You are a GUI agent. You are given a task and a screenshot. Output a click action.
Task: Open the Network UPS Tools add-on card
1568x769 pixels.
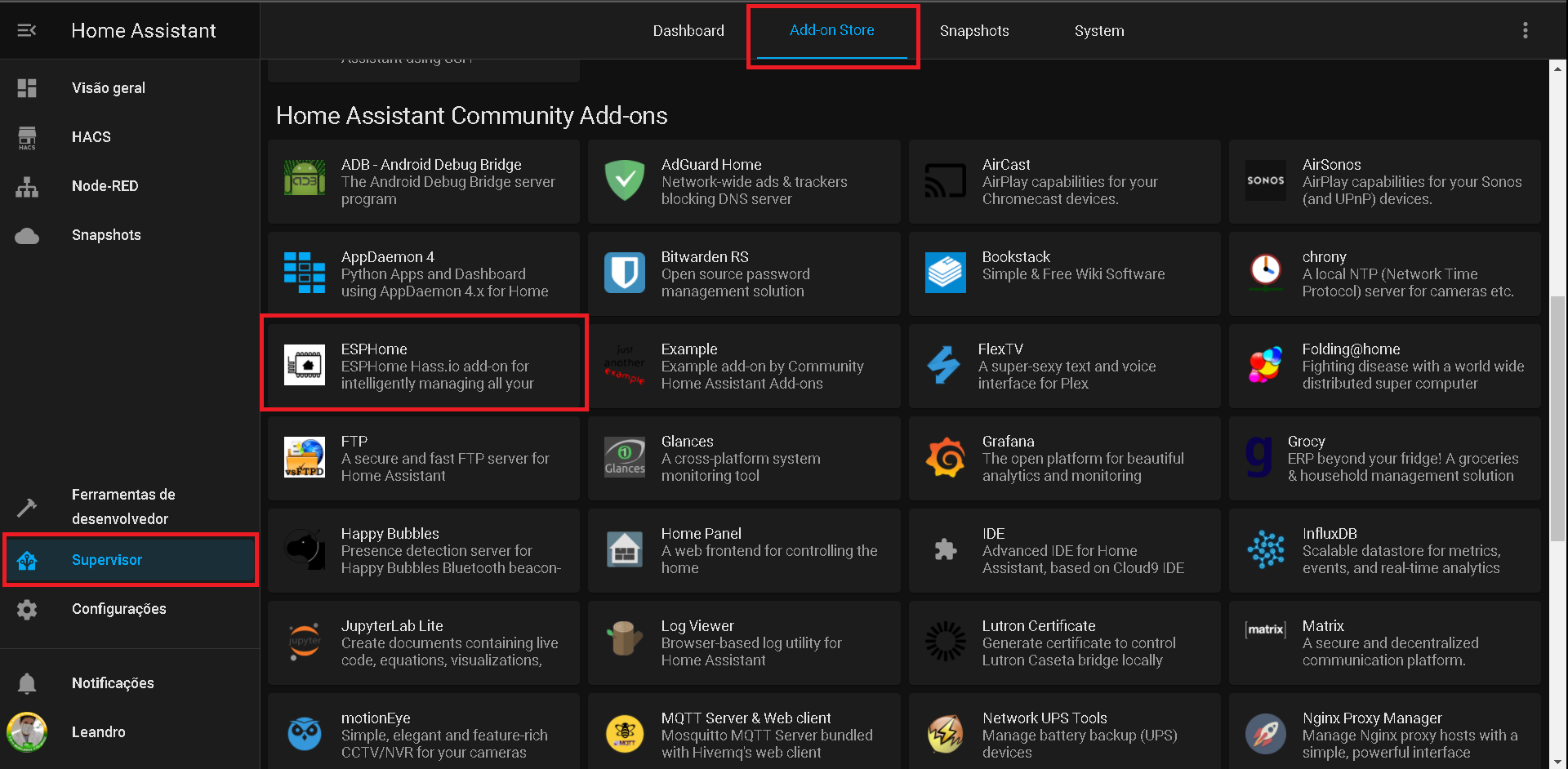pos(1065,731)
